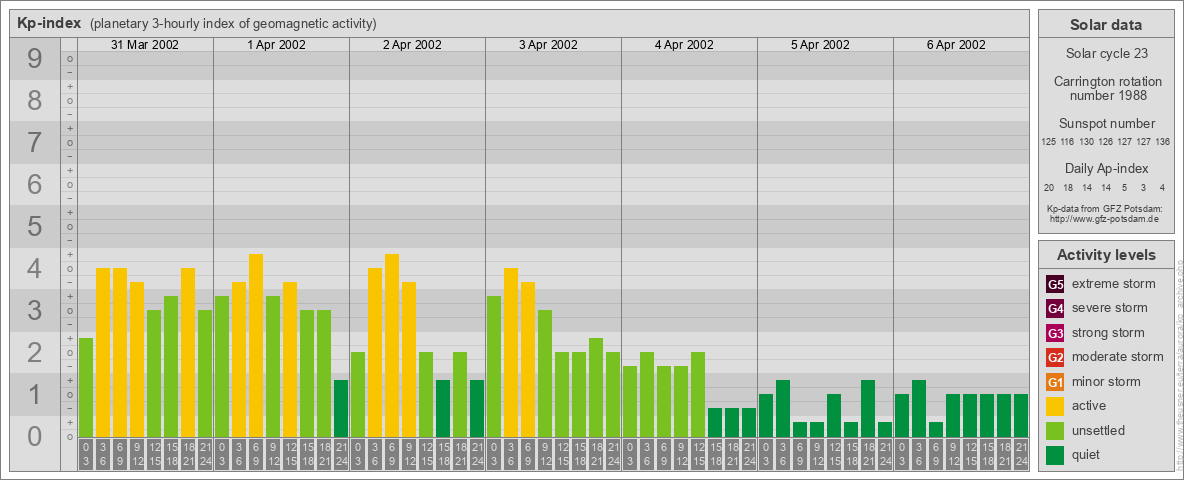Click the yellow 3-6 bar on 31 Mar 2002
1184x480 pixels.
click(x=103, y=352)
